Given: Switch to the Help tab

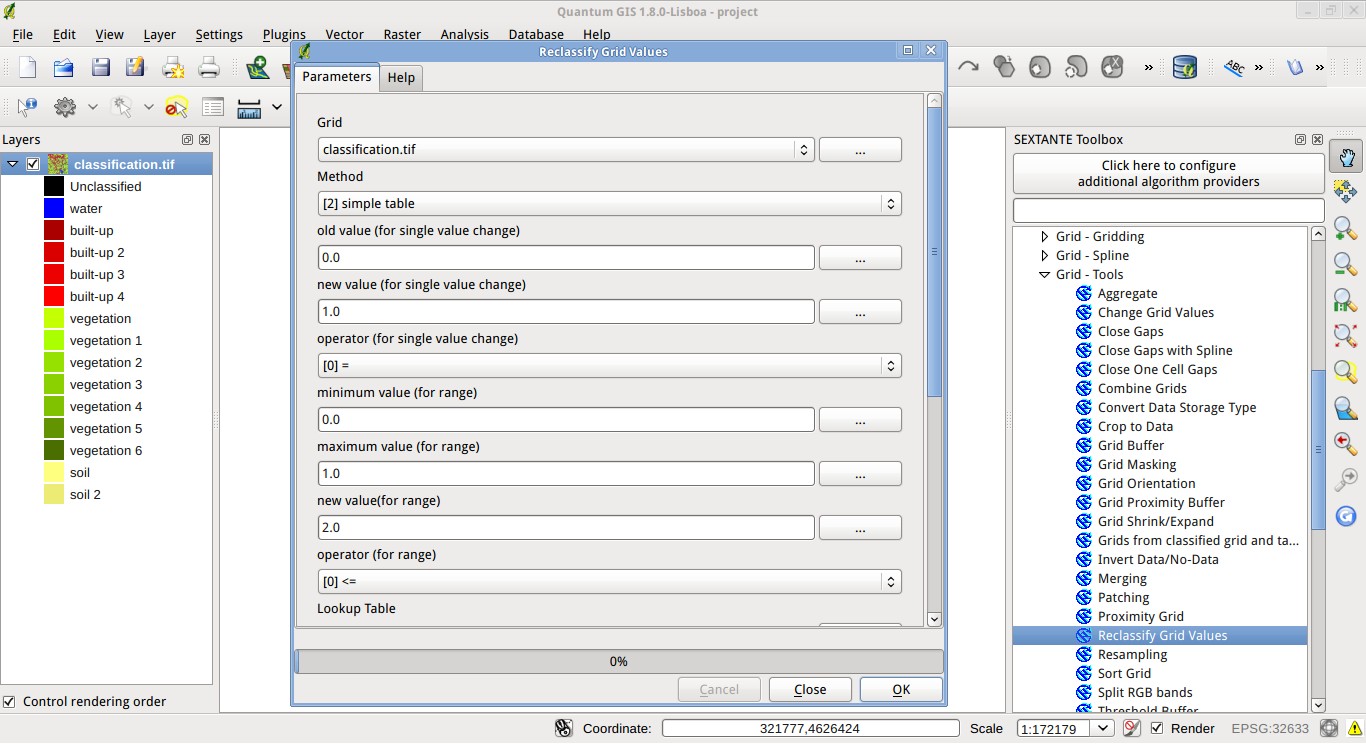Looking at the screenshot, I should click(x=401, y=77).
